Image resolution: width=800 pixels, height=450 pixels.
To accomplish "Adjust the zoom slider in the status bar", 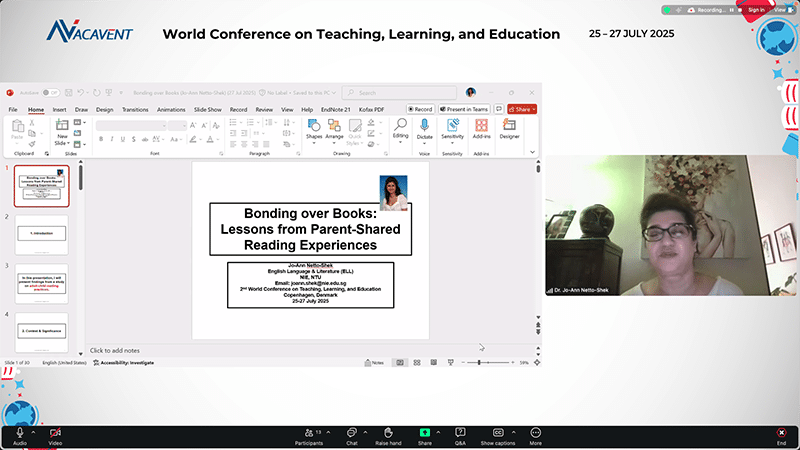I will [480, 362].
